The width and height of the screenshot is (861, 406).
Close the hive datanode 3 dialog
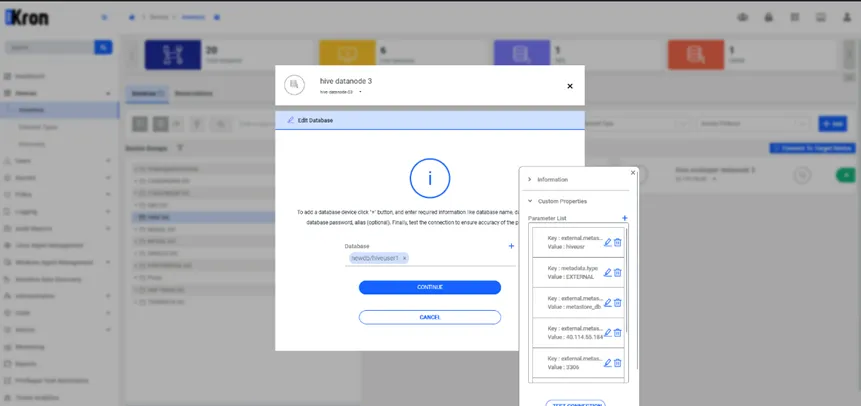pyautogui.click(x=570, y=86)
